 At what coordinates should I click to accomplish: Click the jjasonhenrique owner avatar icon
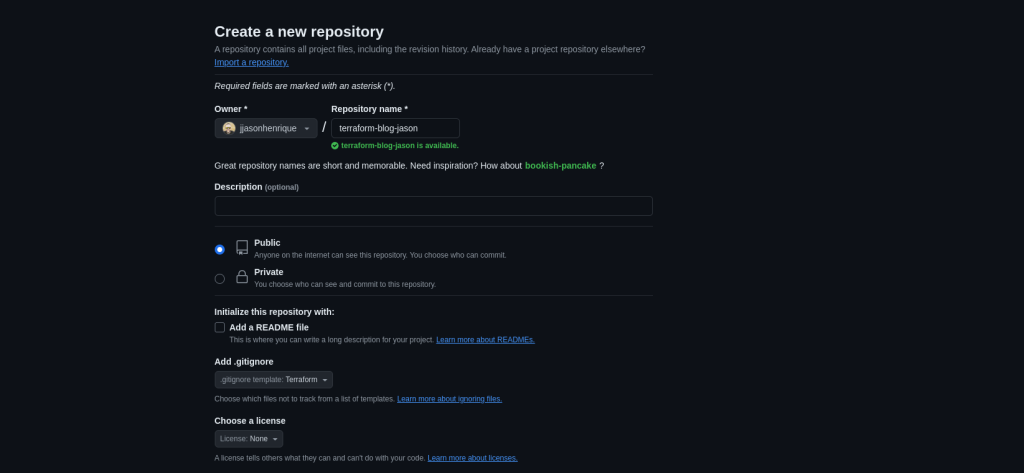tap(229, 128)
